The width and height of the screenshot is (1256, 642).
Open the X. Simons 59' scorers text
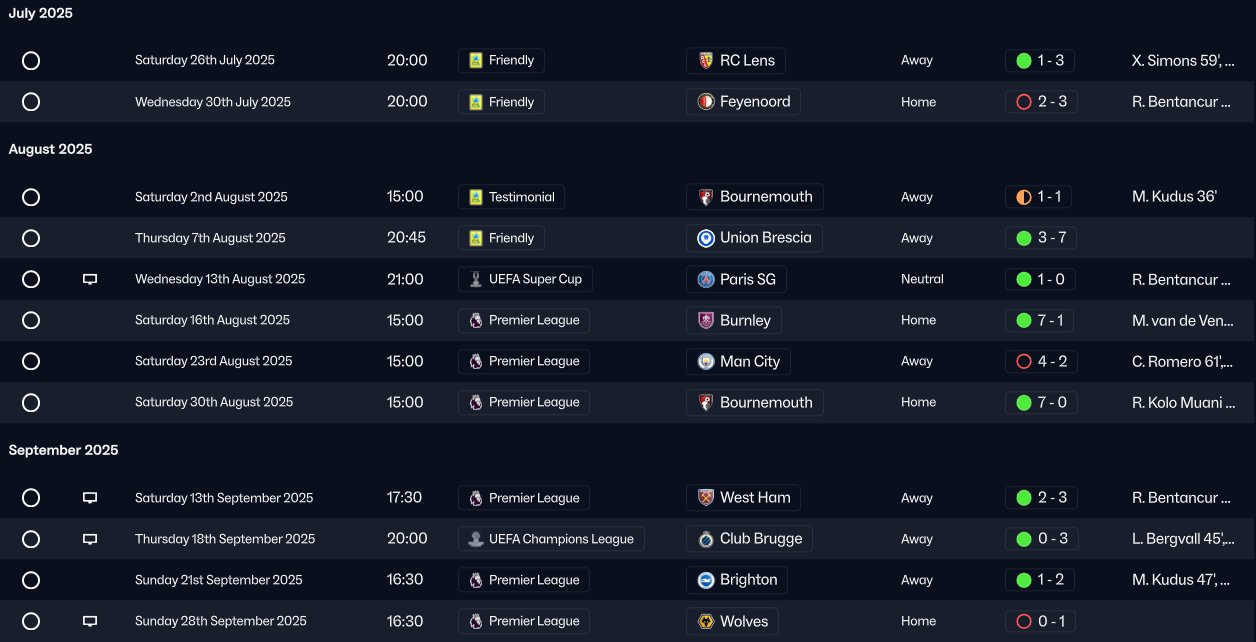pyautogui.click(x=1182, y=61)
